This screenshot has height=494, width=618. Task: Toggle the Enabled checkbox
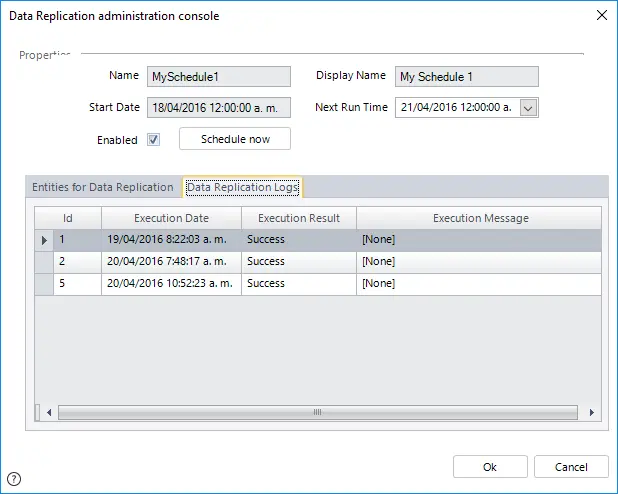153,140
